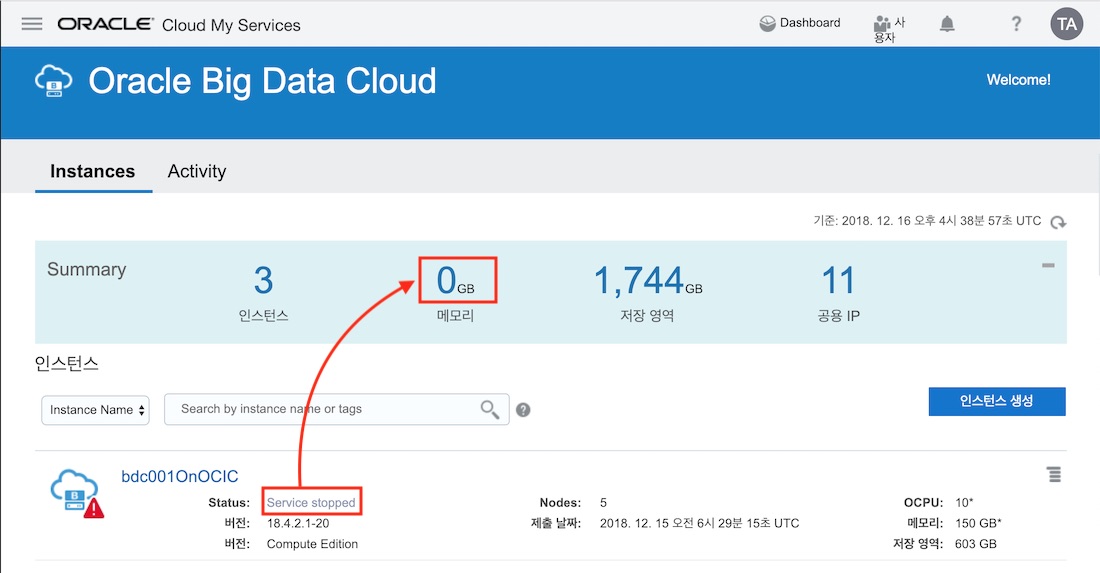The image size is (1100, 573).
Task: Open the bdc001OnOCIC instance link
Action: [x=180, y=476]
